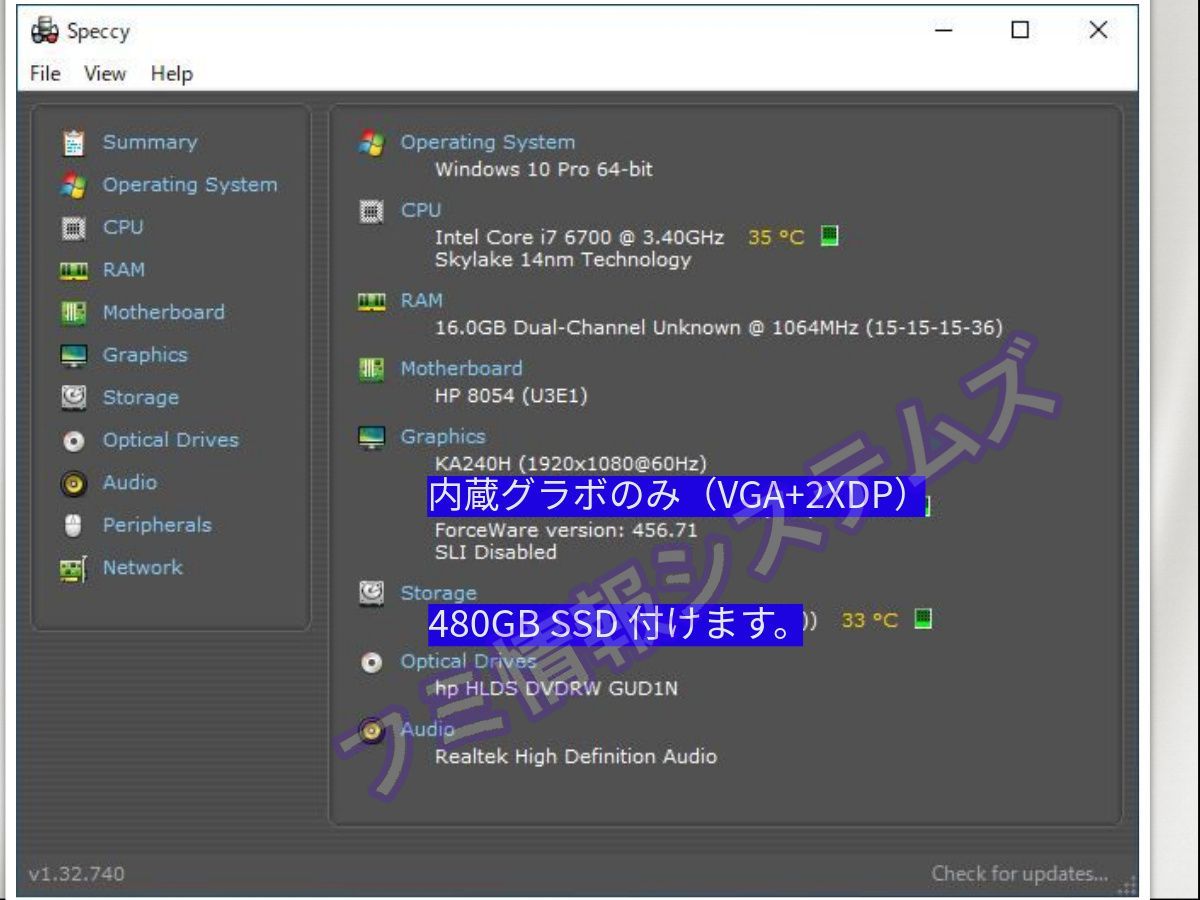The height and width of the screenshot is (900, 1200).
Task: Click the Network card sidebar icon
Action: (x=73, y=569)
